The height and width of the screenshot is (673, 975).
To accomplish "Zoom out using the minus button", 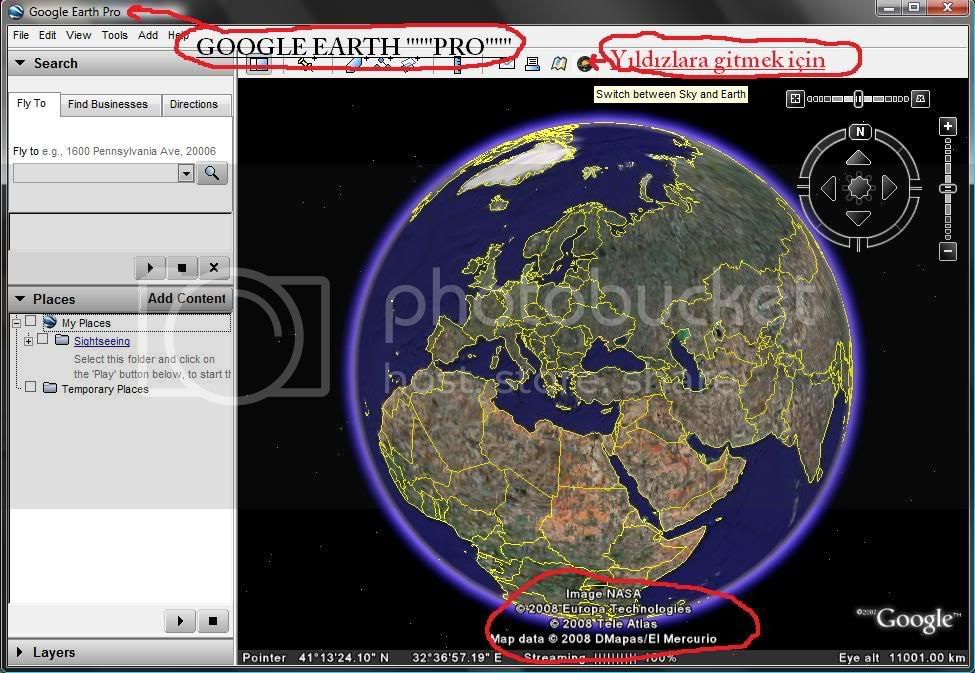I will [x=948, y=251].
